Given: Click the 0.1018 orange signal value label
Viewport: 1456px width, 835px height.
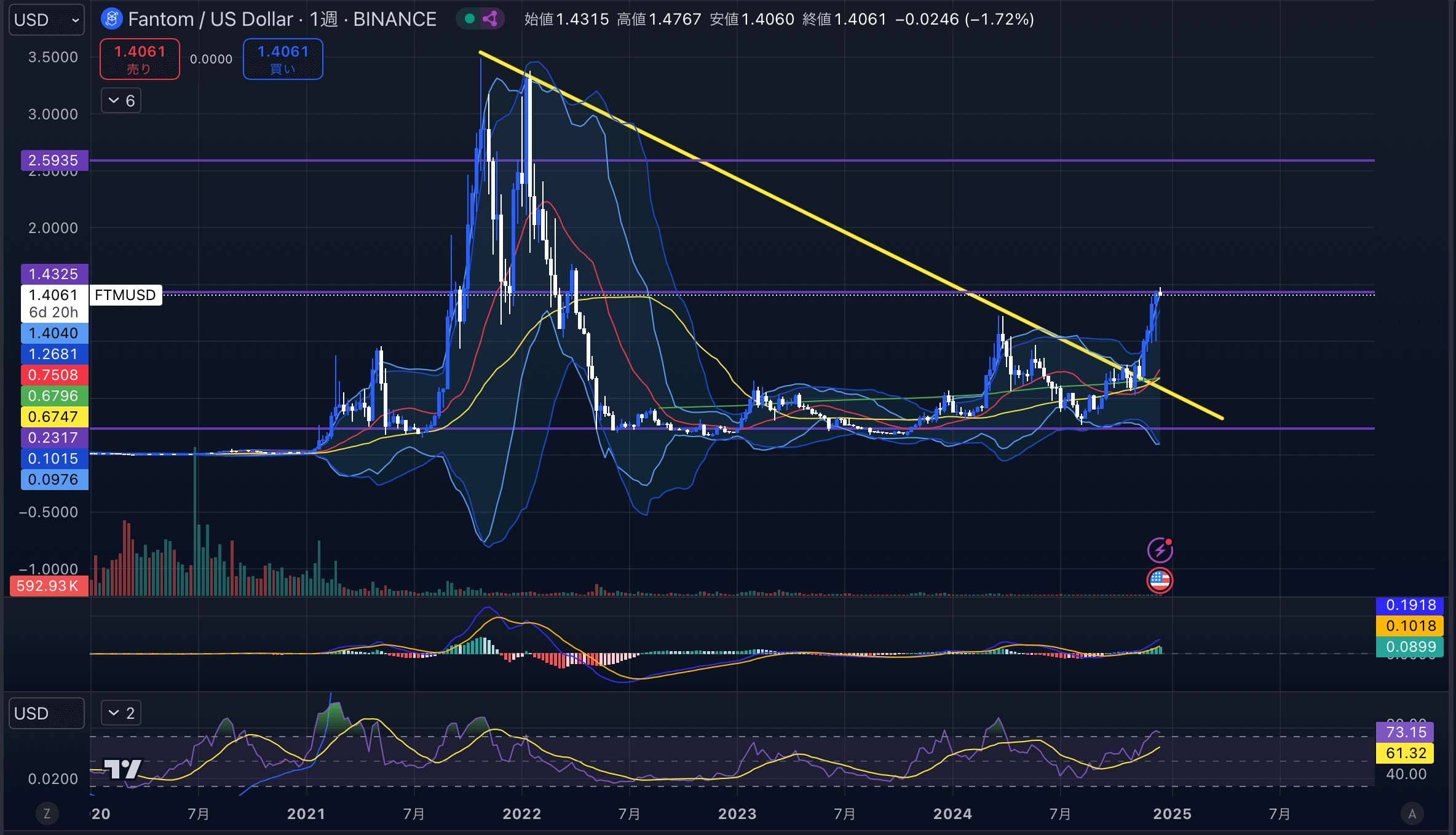Looking at the screenshot, I should (1410, 626).
